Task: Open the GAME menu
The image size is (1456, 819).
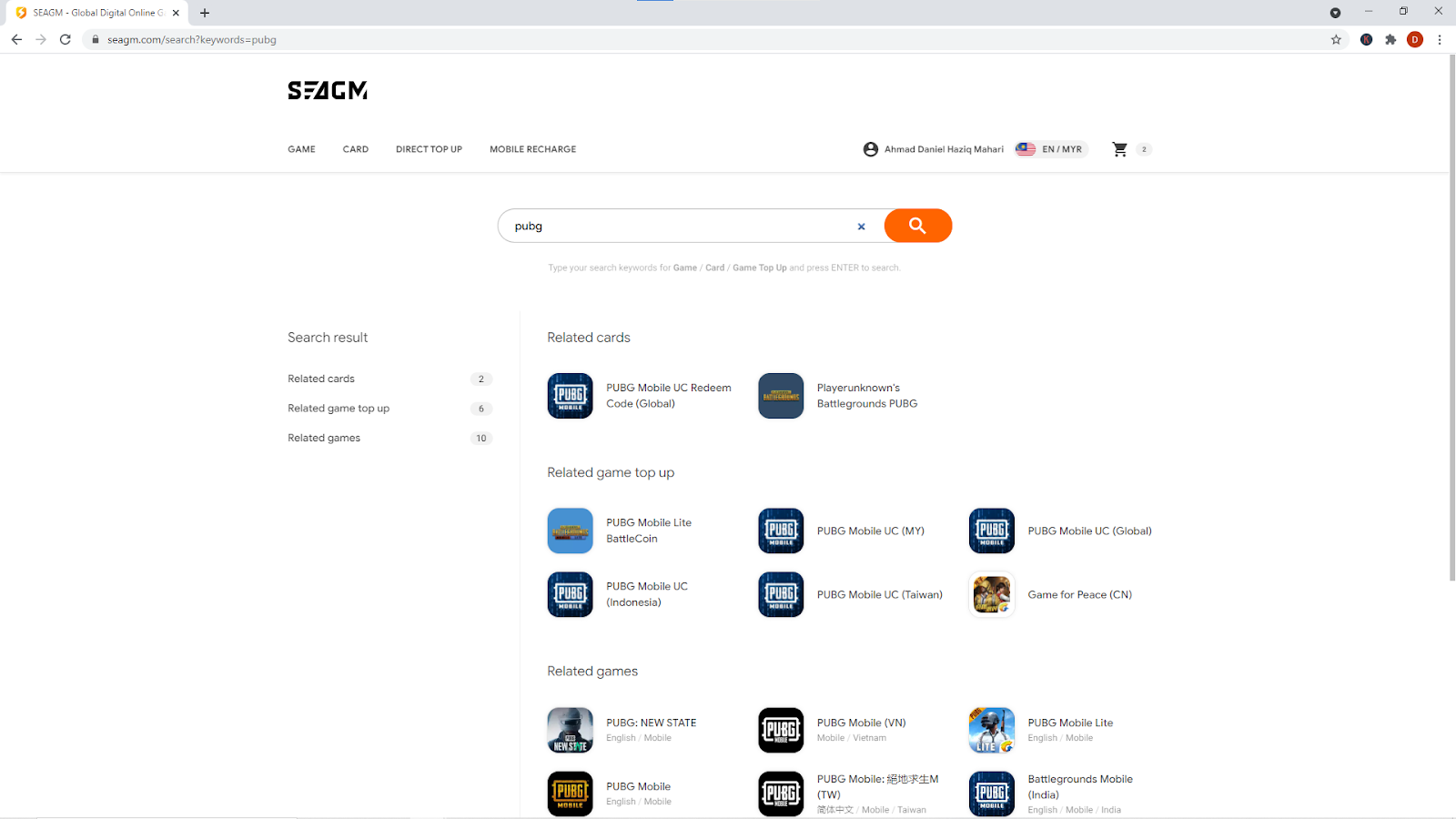Action: click(302, 149)
